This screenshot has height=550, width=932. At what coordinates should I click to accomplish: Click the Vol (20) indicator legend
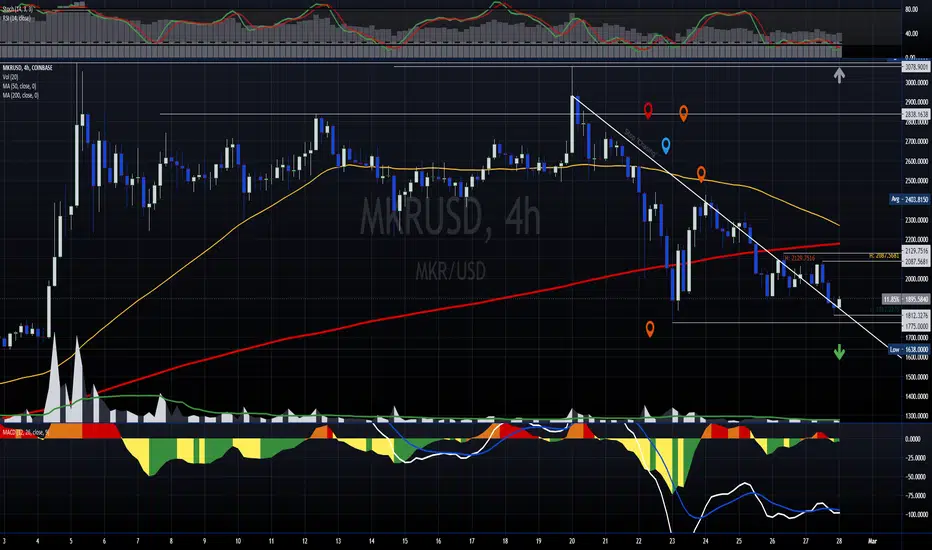pyautogui.click(x=10, y=77)
